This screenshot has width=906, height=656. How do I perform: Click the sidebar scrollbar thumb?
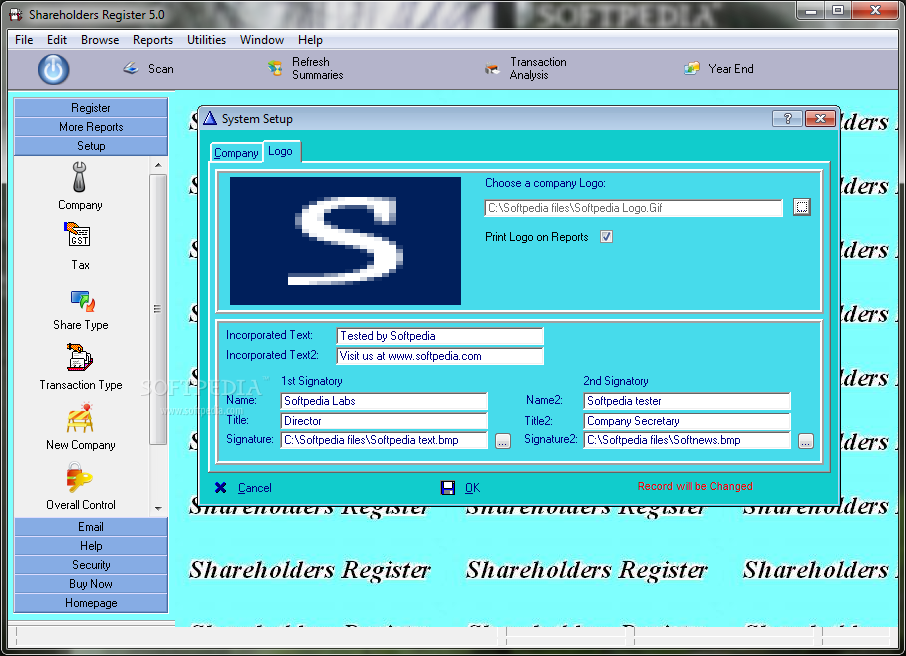click(158, 309)
